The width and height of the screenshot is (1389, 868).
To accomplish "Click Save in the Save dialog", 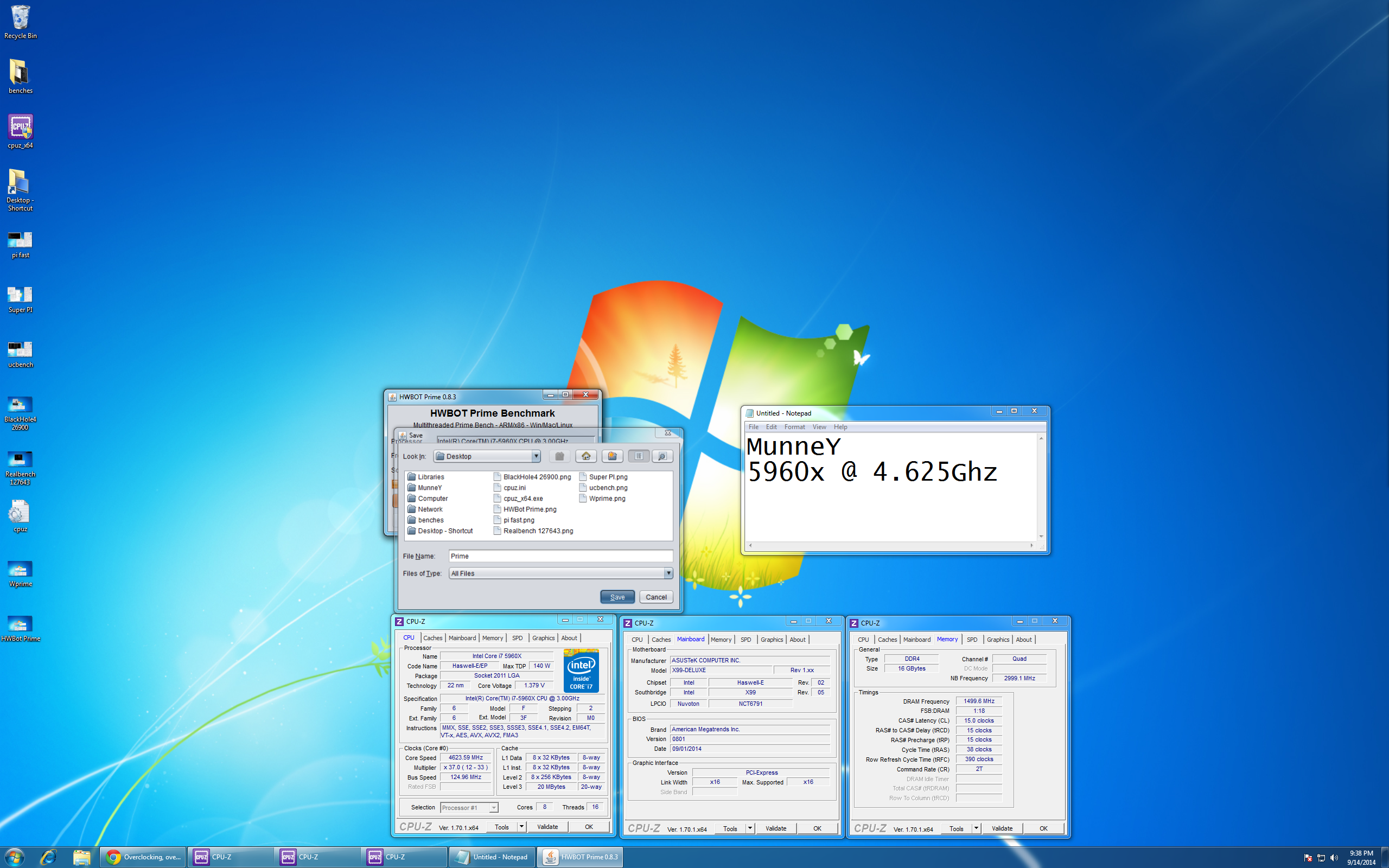I will point(617,597).
